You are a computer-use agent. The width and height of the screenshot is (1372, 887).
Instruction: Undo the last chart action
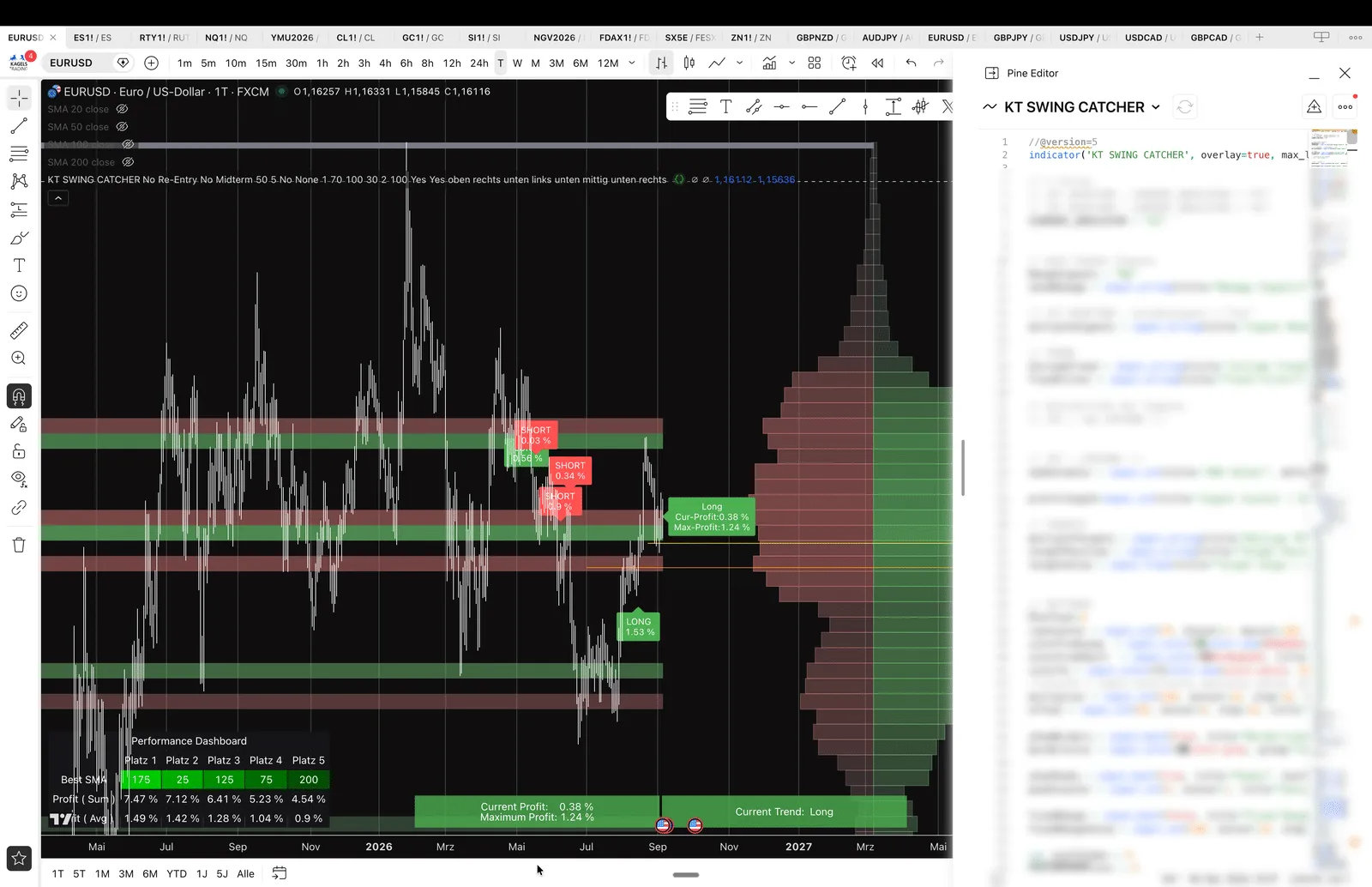click(912, 63)
